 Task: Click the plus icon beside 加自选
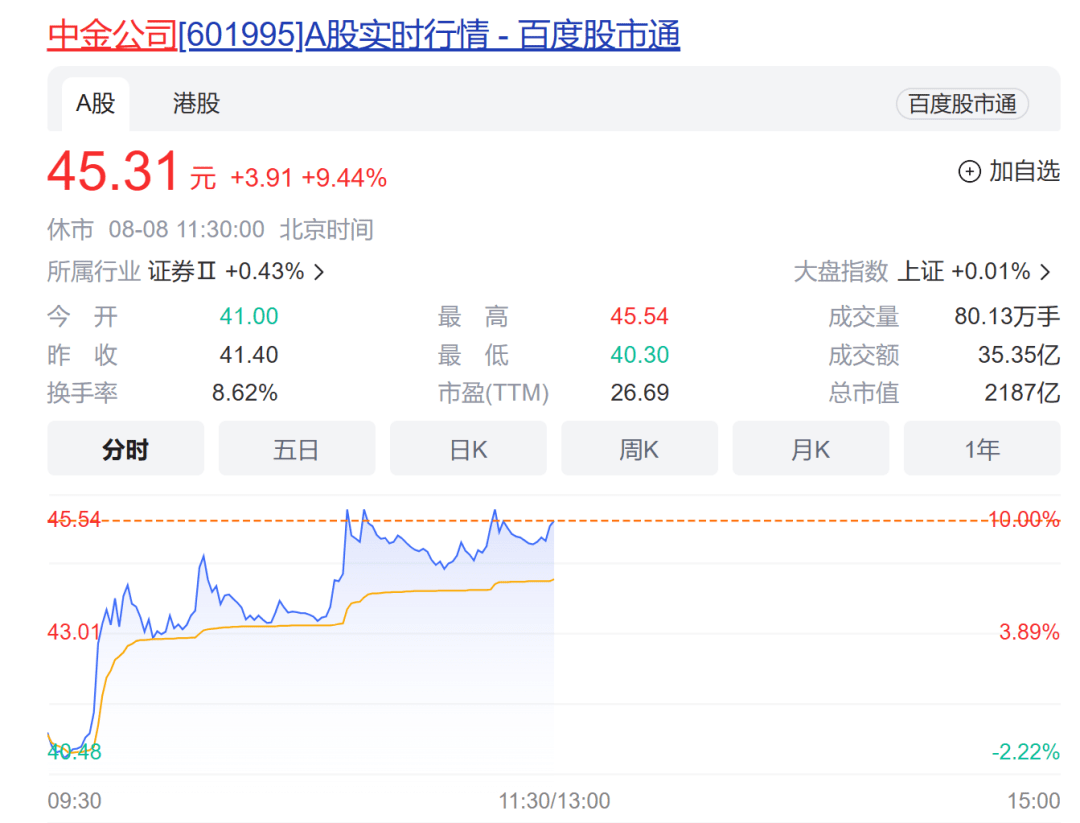point(969,172)
